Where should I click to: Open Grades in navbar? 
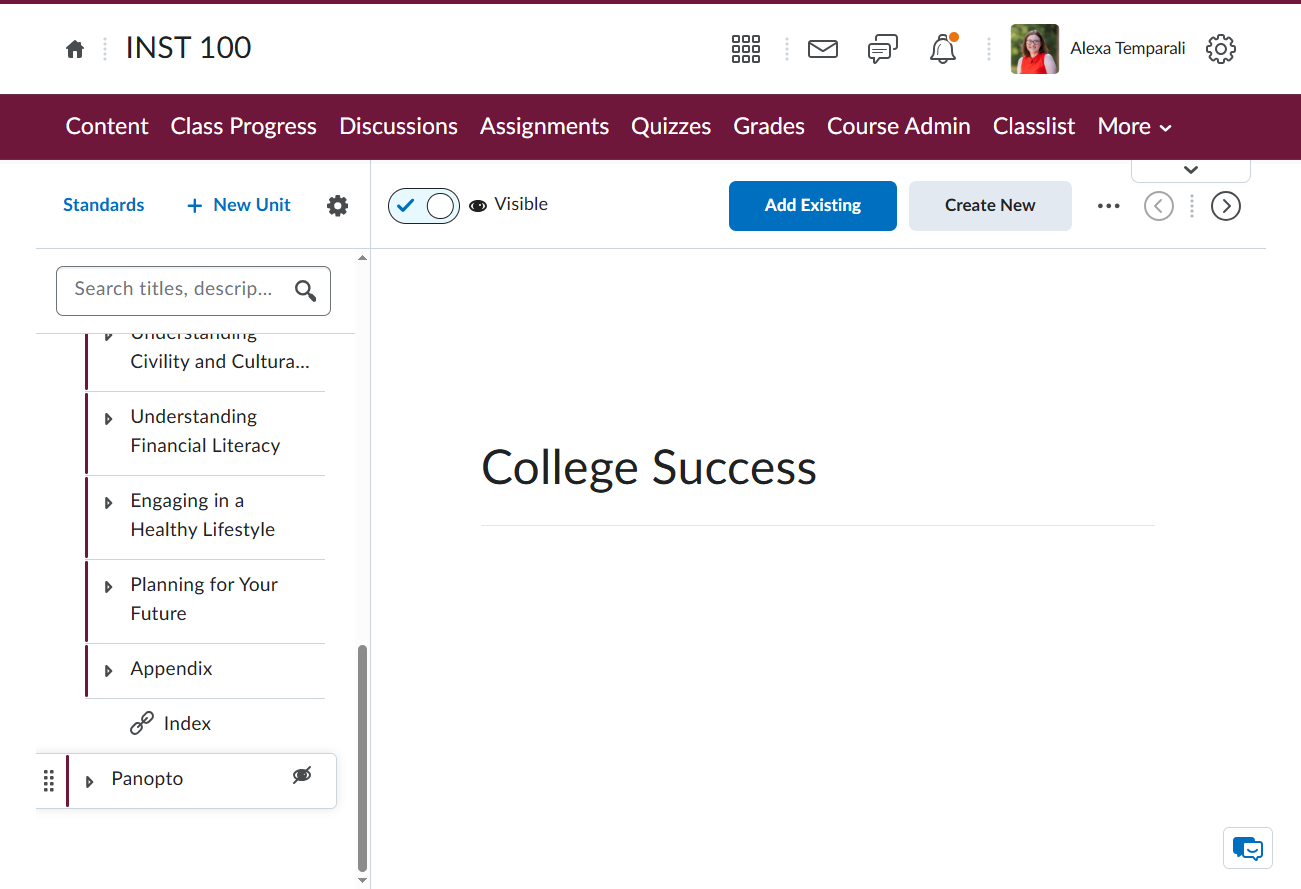[x=769, y=127]
